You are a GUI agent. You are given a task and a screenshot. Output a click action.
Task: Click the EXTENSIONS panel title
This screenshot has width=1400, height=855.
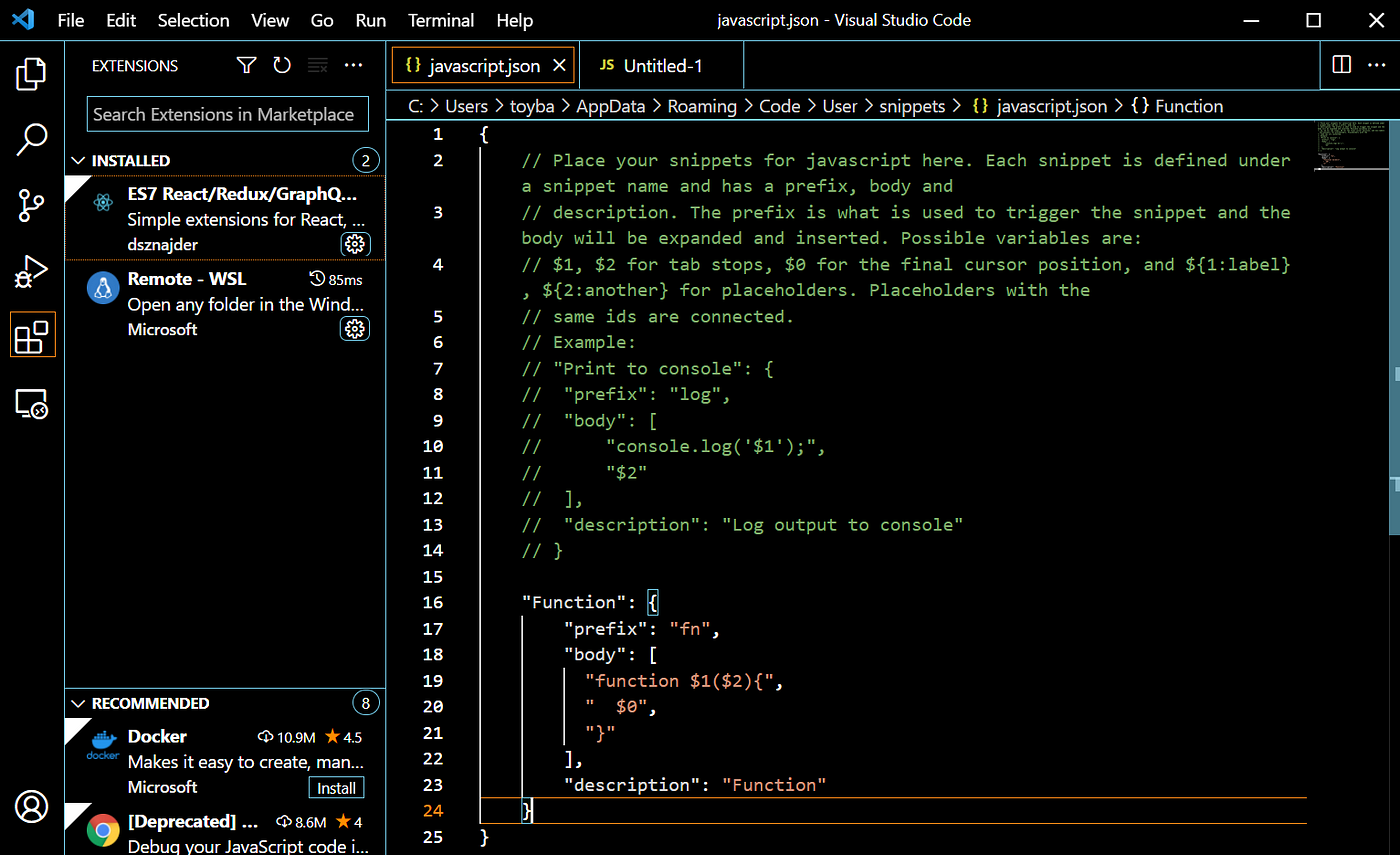(x=135, y=66)
